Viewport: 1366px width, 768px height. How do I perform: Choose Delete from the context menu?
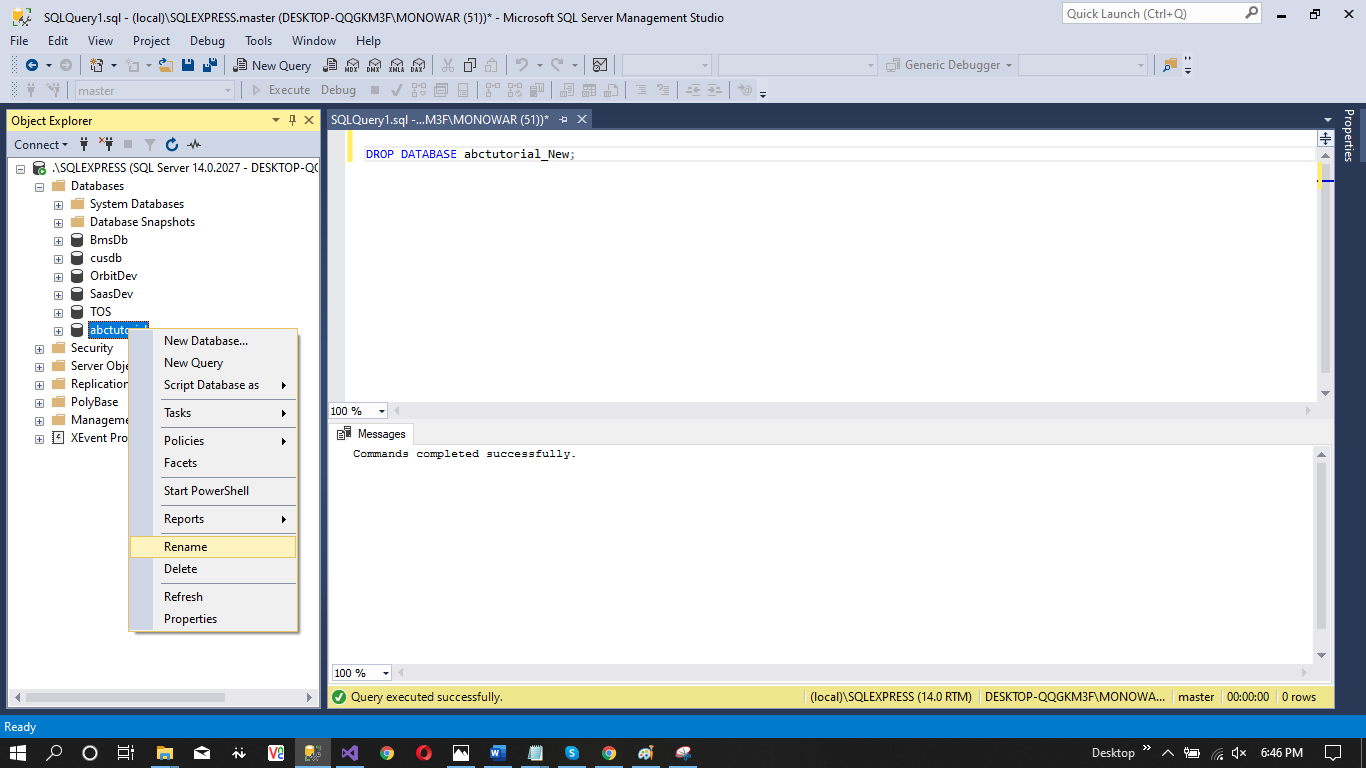coord(213,569)
